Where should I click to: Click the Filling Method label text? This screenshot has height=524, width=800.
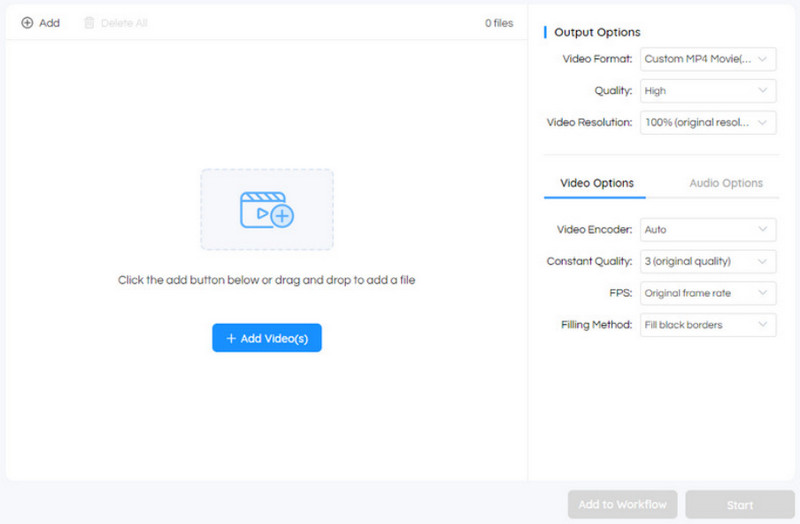click(x=597, y=325)
